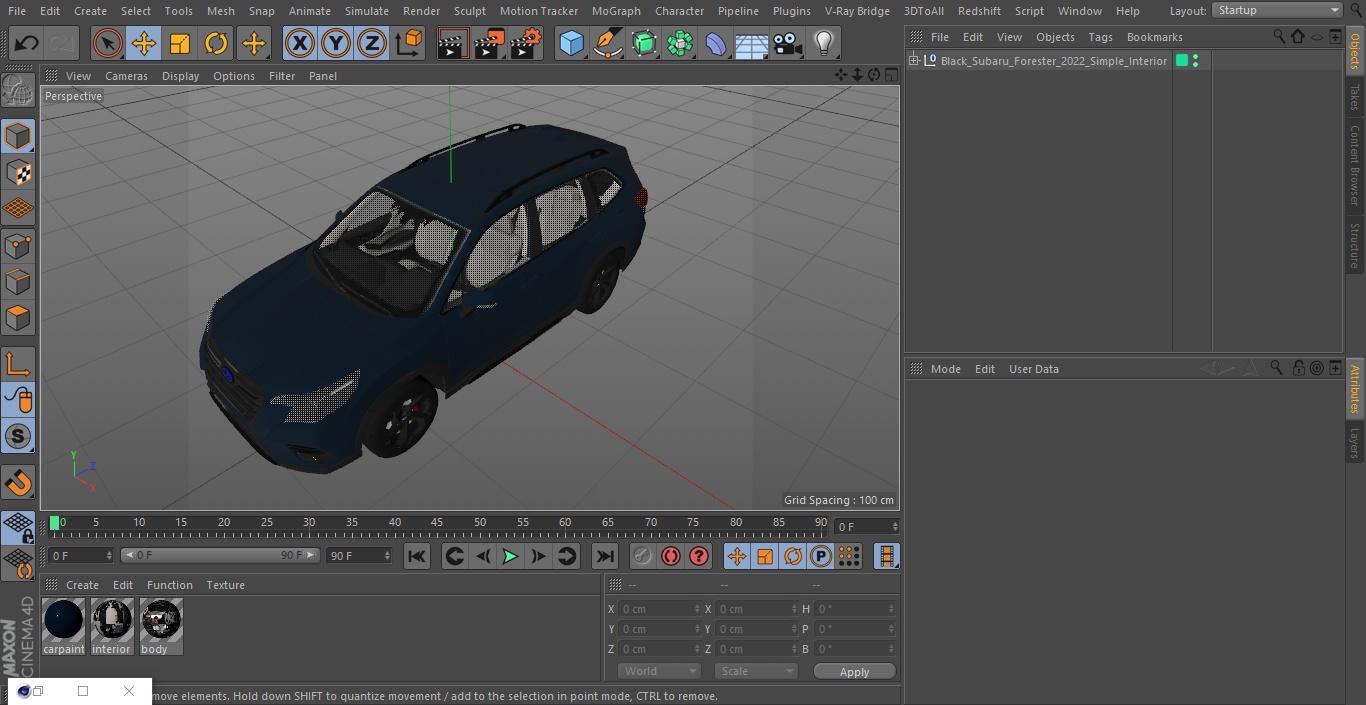
Task: Select the body material thumbnail
Action: coord(161,627)
